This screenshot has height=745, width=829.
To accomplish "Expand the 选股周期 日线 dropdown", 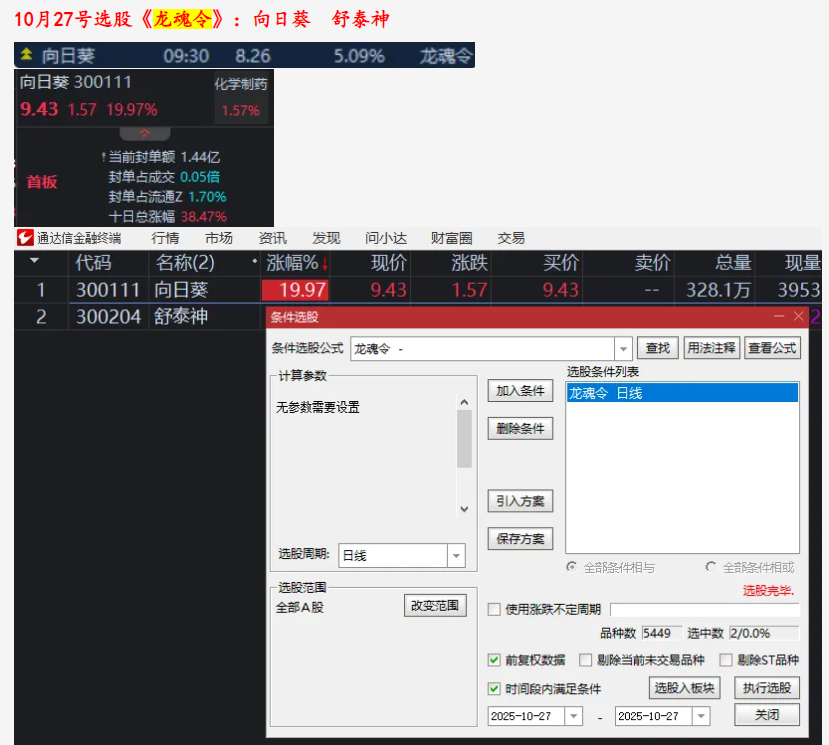I will click(456, 556).
